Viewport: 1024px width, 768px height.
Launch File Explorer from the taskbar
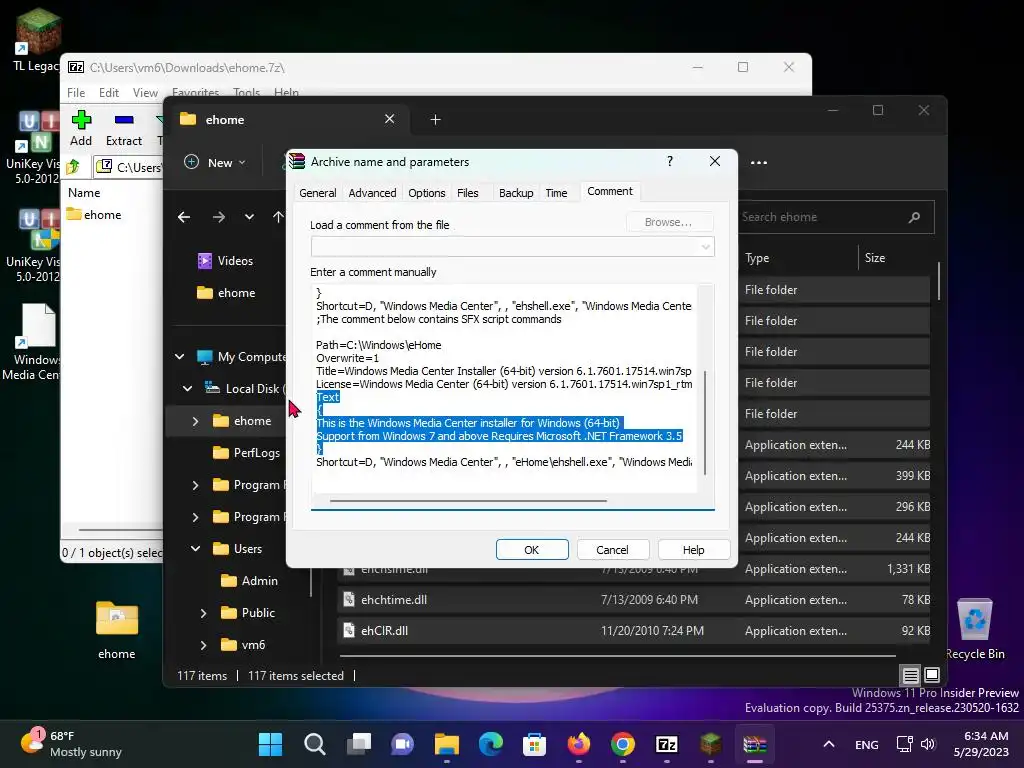447,744
